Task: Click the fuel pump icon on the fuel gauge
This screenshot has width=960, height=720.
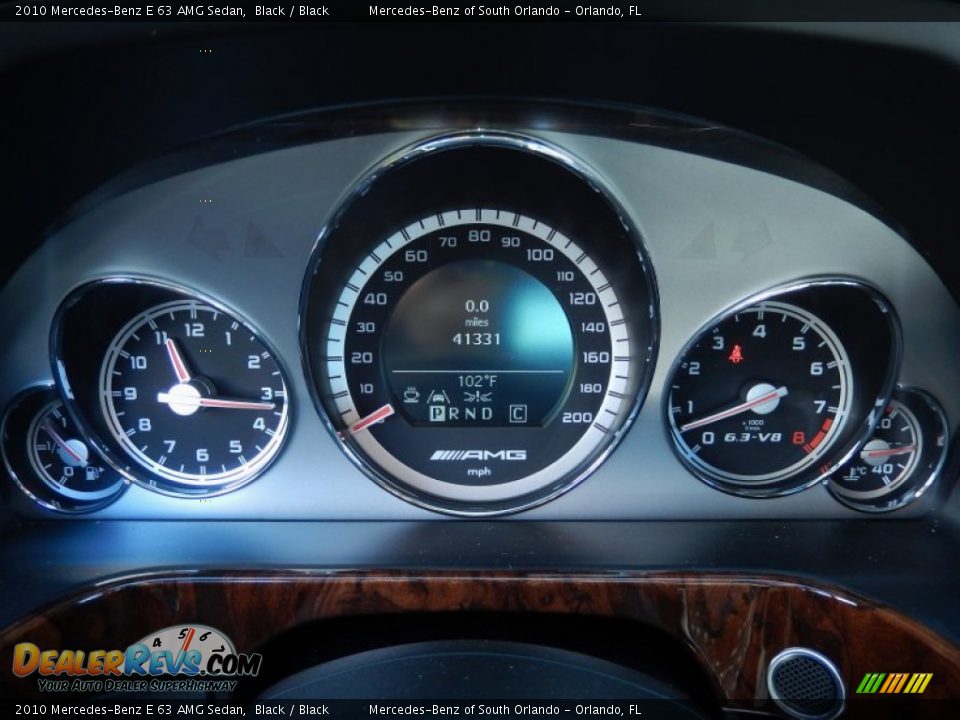Action: [x=91, y=471]
